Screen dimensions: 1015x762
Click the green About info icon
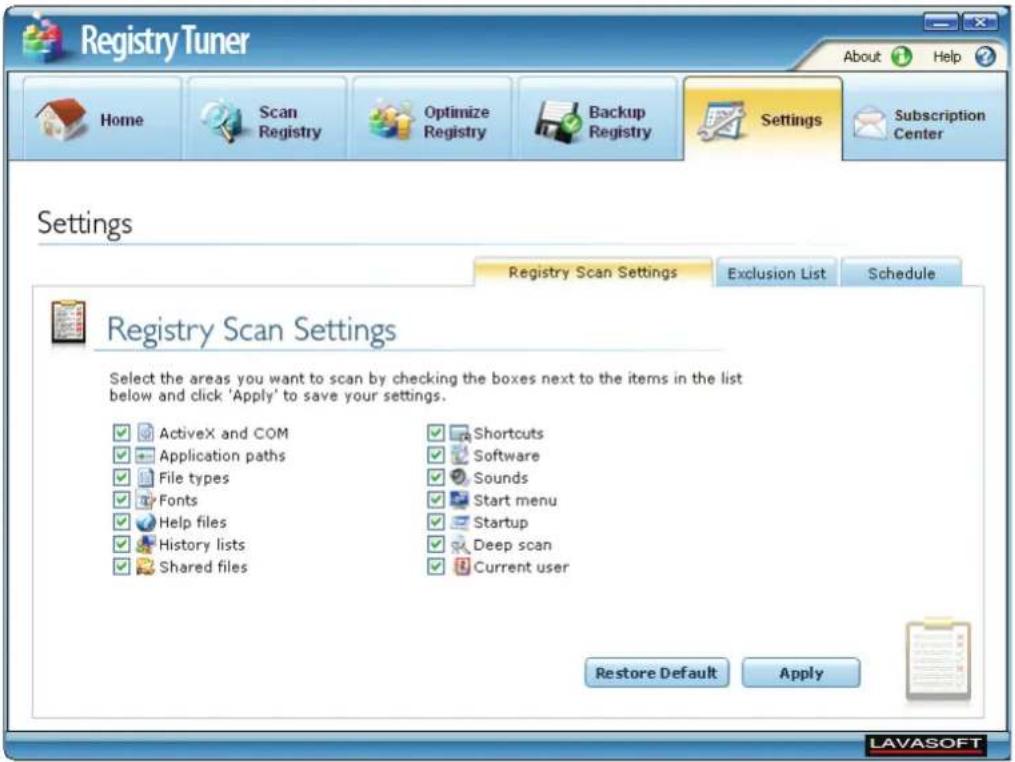click(902, 57)
